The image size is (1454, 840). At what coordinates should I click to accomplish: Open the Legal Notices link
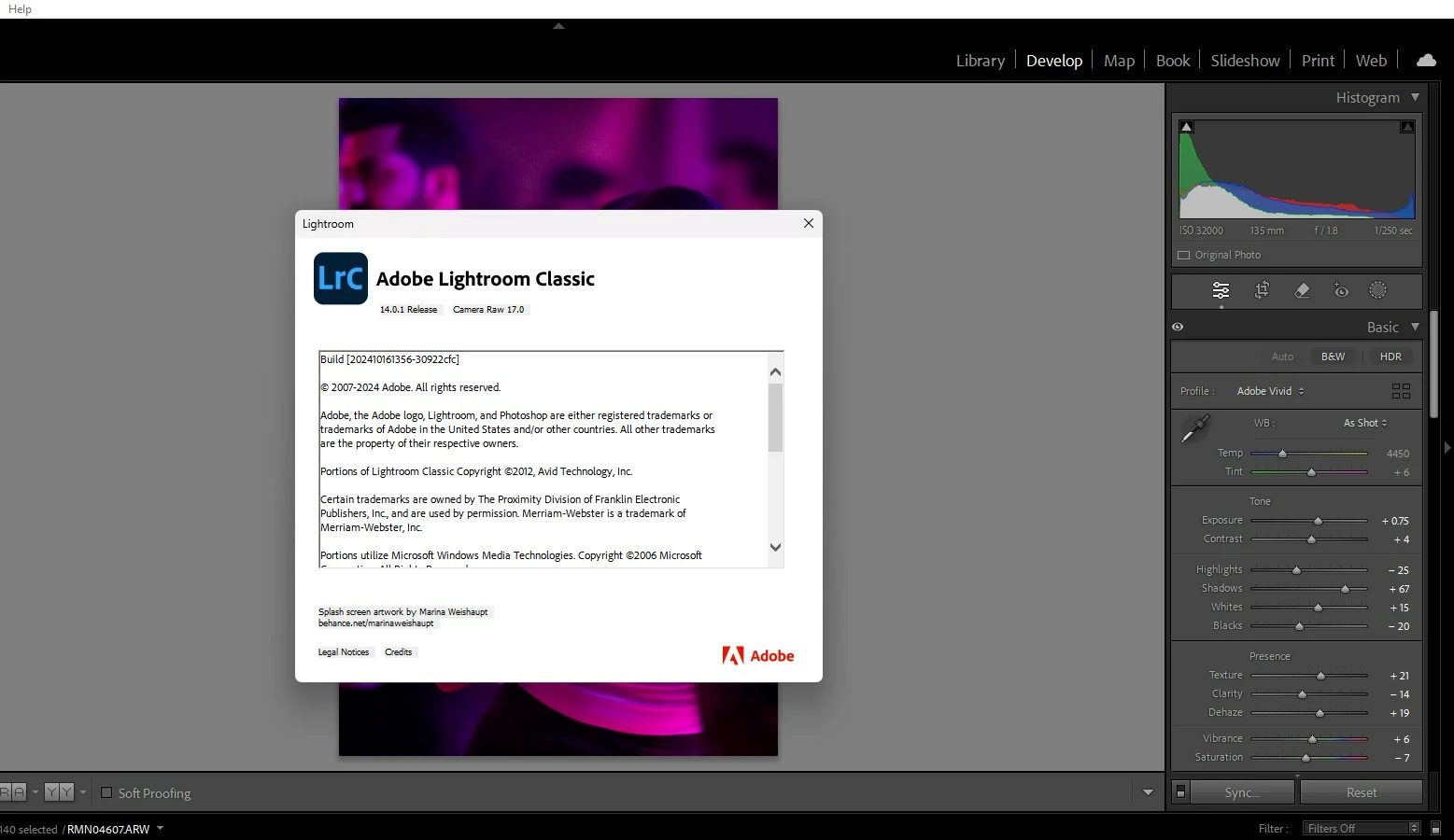pos(343,652)
